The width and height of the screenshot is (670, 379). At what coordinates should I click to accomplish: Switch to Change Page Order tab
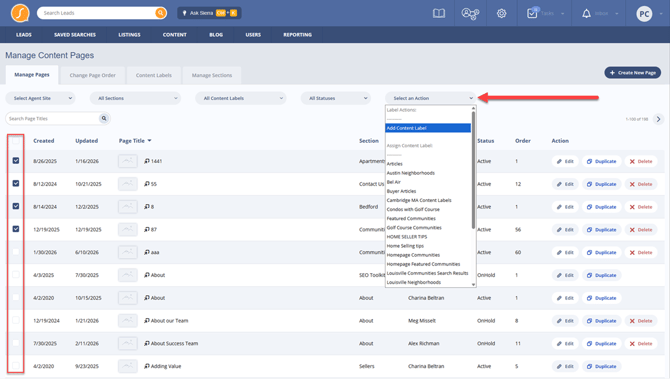point(93,75)
